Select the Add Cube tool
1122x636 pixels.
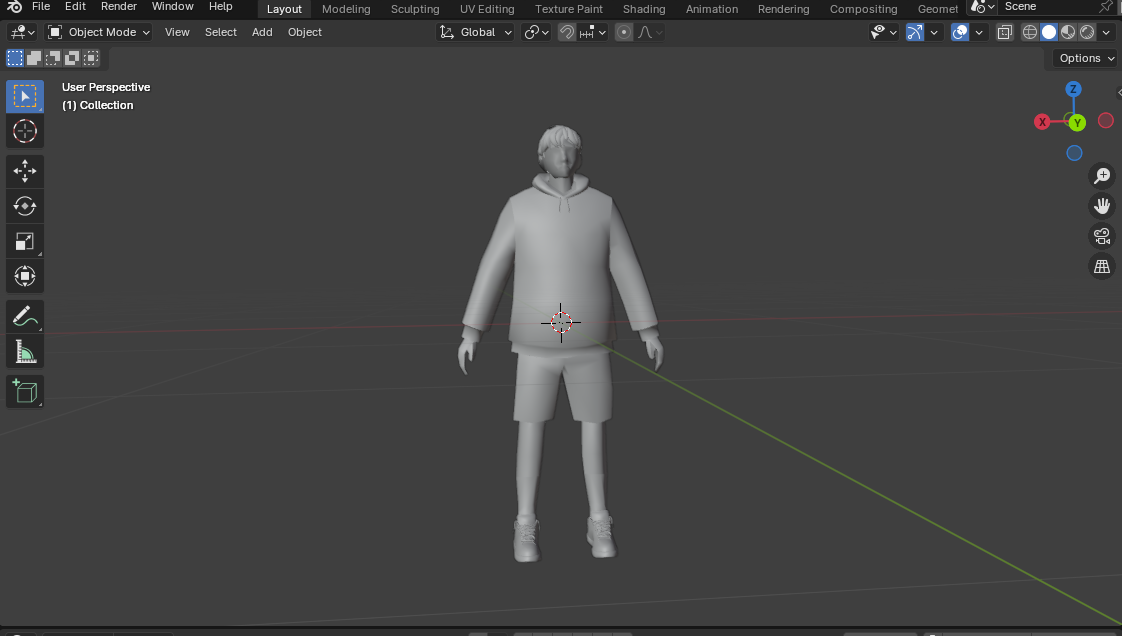pyautogui.click(x=25, y=391)
